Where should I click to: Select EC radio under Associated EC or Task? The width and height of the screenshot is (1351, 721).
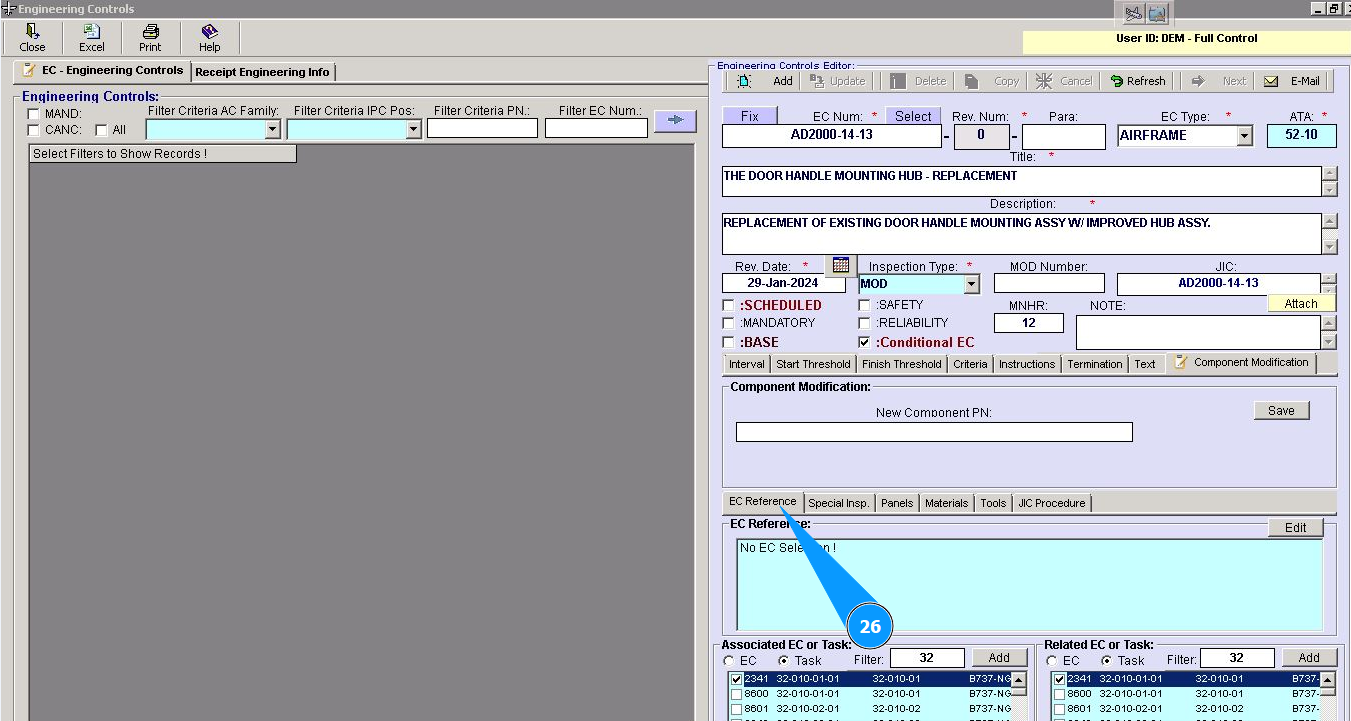pyautogui.click(x=729, y=661)
